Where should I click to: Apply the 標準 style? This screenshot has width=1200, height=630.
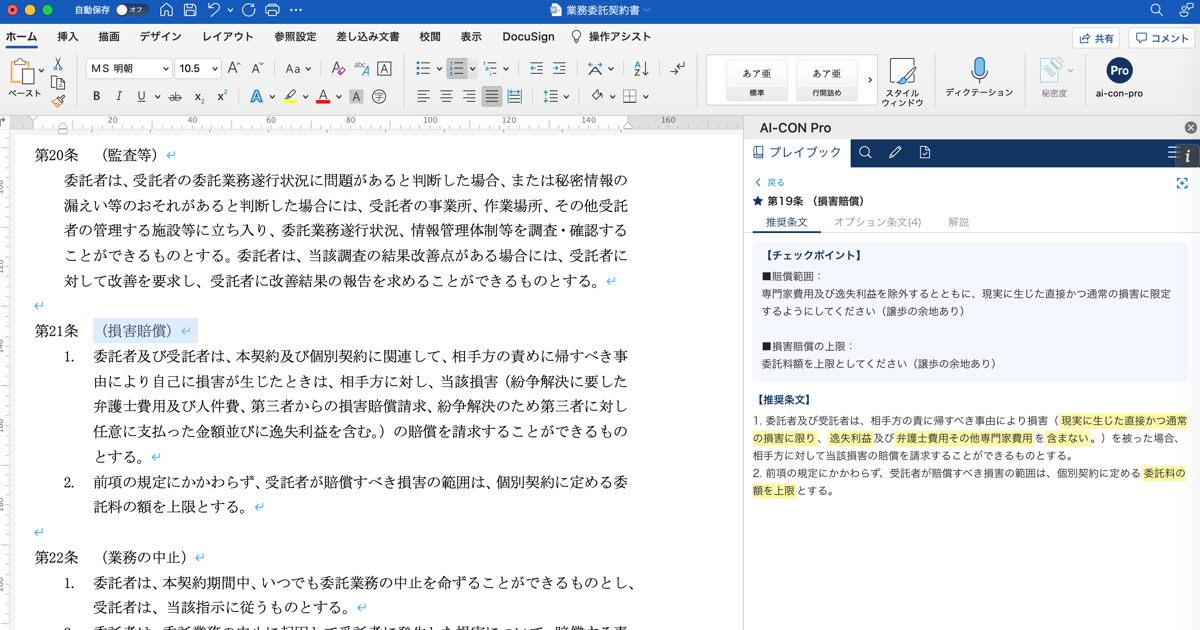(756, 80)
